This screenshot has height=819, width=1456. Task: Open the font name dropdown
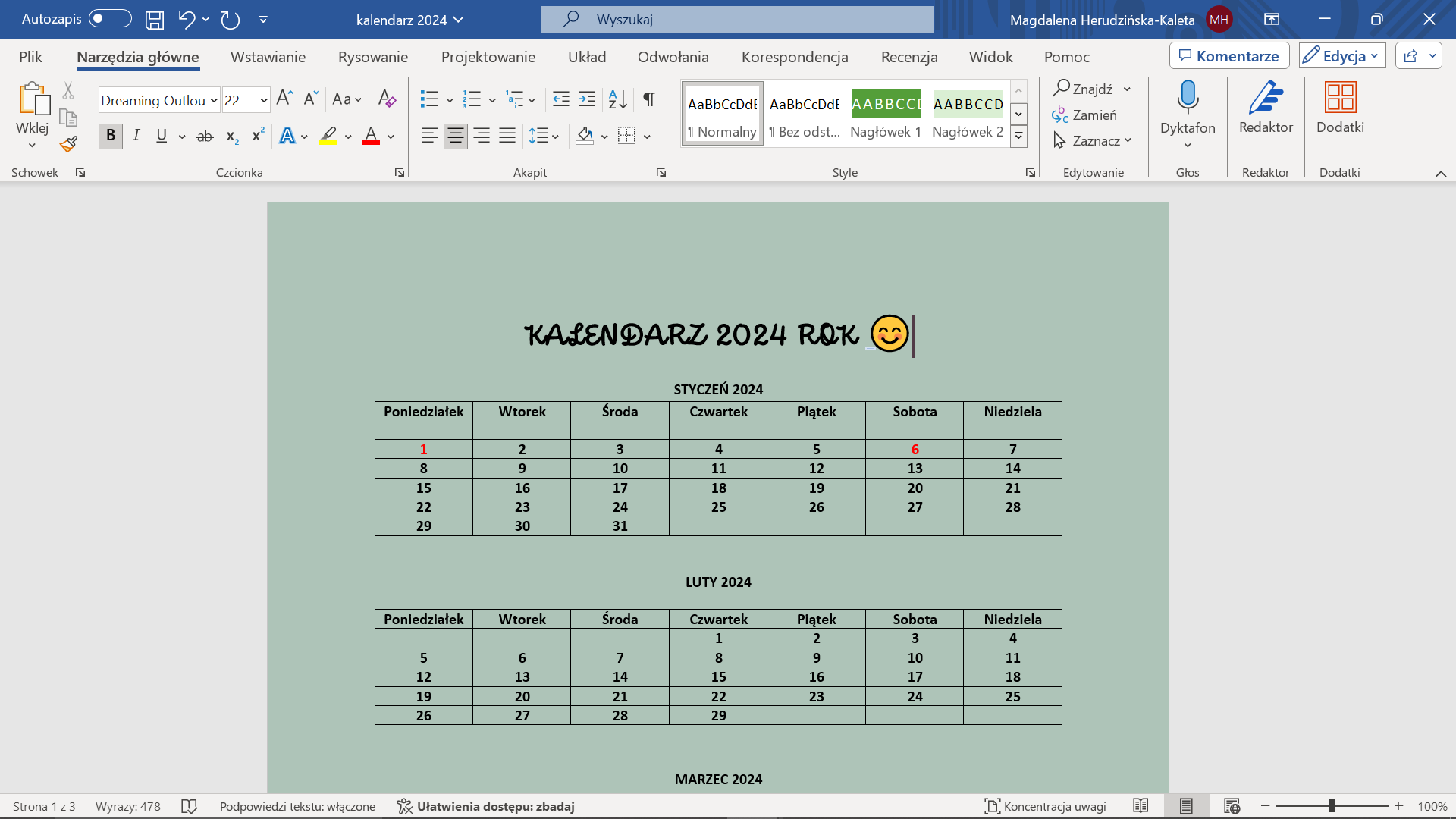coord(215,100)
